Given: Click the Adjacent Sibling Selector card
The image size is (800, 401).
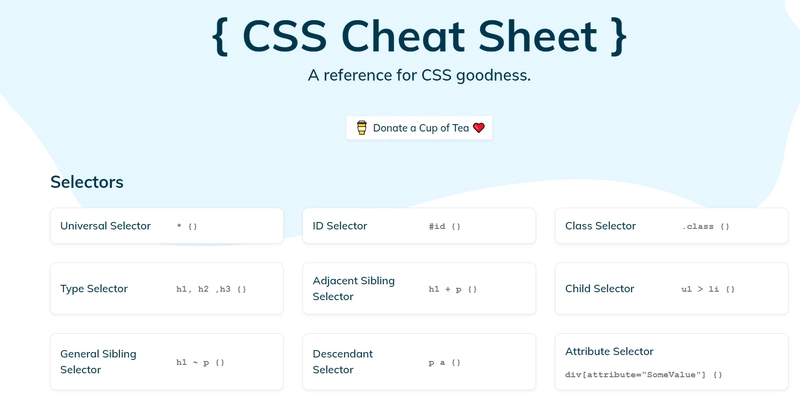Looking at the screenshot, I should [x=419, y=289].
